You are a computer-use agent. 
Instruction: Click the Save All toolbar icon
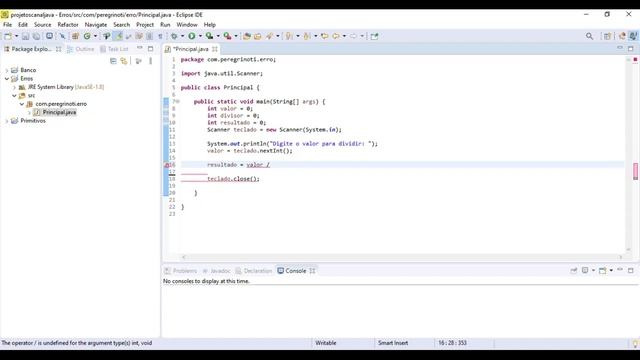(x=36, y=36)
